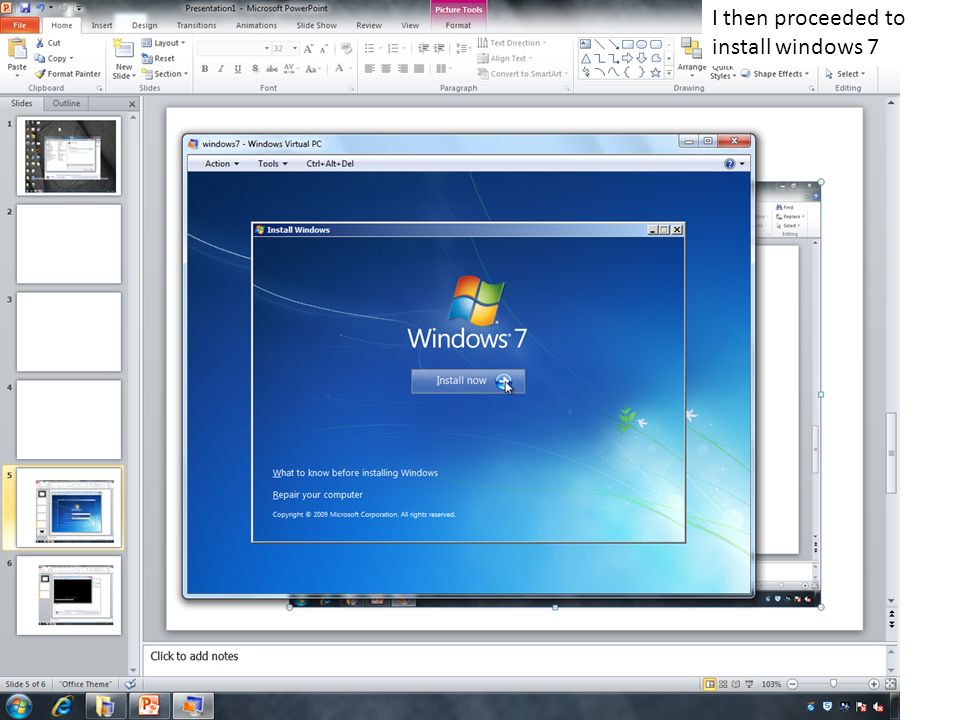Click Ctrl+Alt+Del in Virtual PC toolbar
This screenshot has width=960, height=720.
coord(330,163)
